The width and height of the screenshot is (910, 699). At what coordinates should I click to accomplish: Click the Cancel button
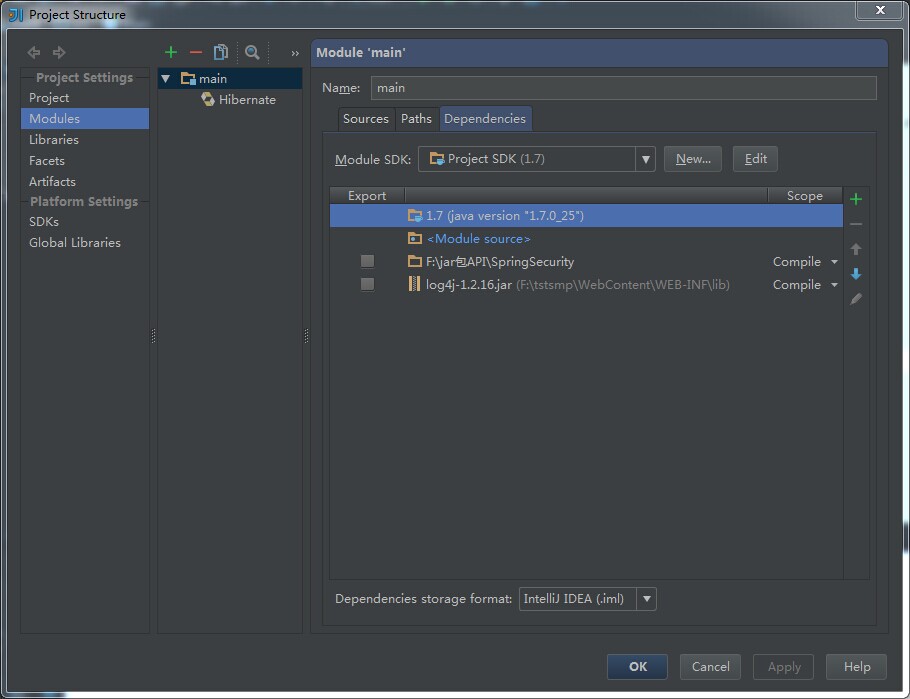(x=710, y=666)
